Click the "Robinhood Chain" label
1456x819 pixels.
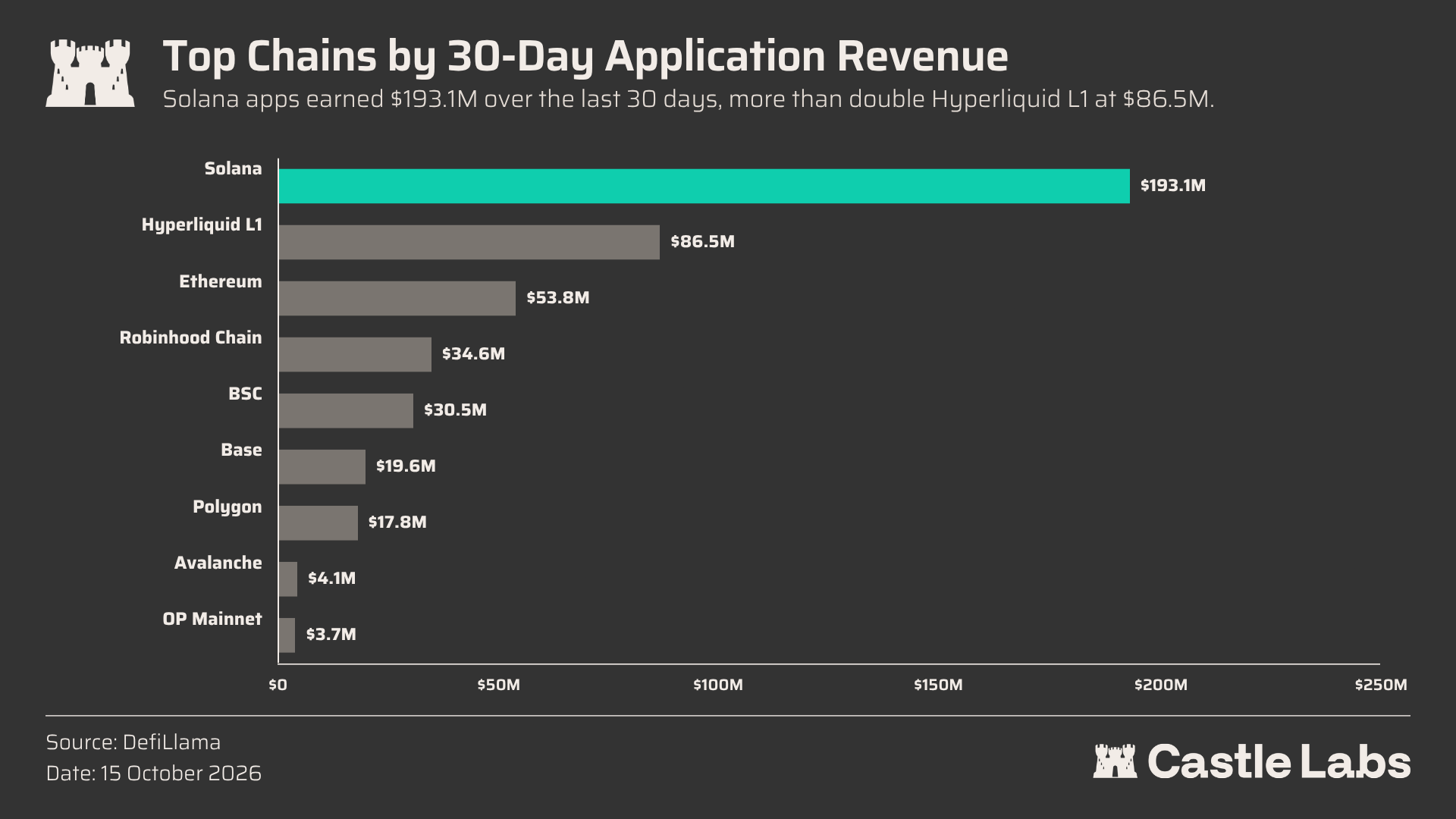click(190, 337)
